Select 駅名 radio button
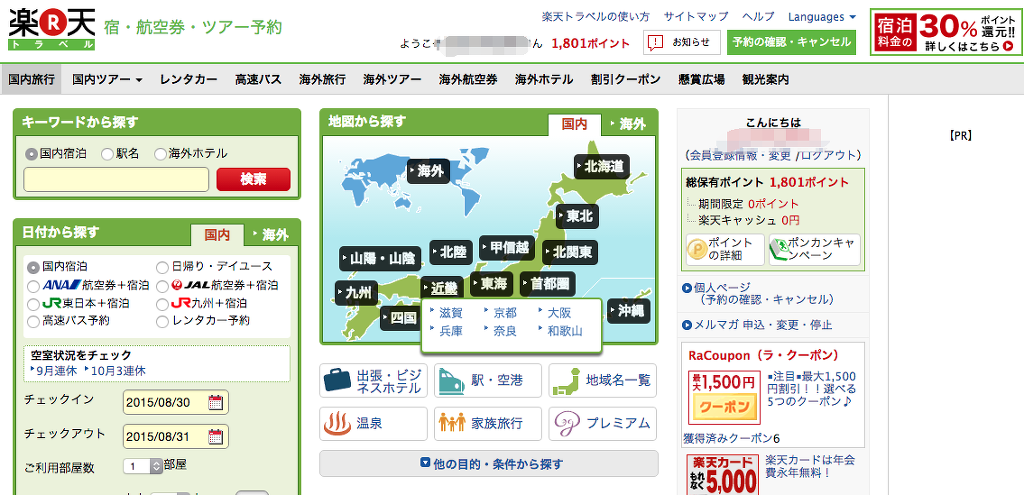The height and width of the screenshot is (495, 1024). point(107,154)
